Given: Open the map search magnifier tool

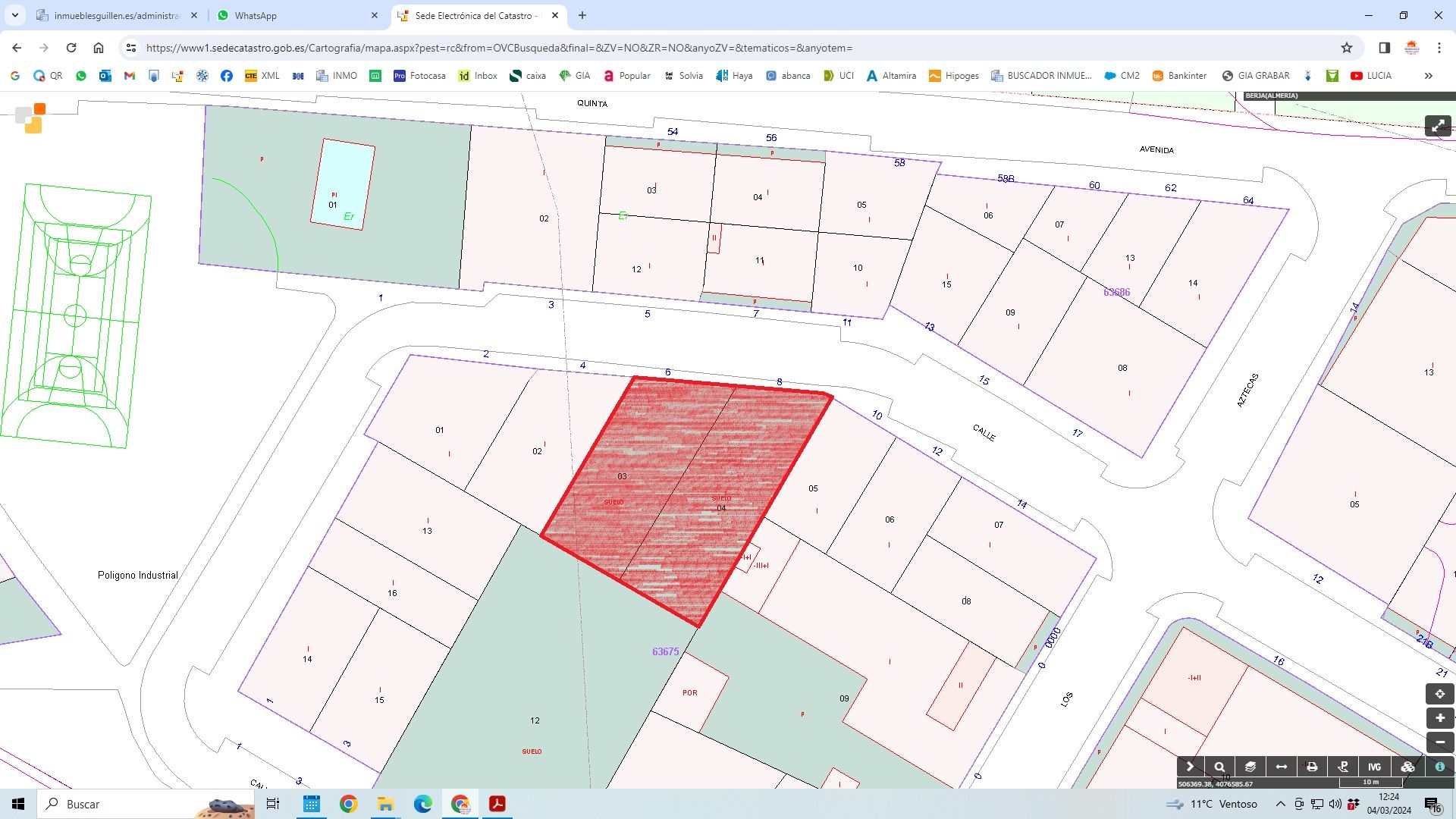Looking at the screenshot, I should [1219, 767].
